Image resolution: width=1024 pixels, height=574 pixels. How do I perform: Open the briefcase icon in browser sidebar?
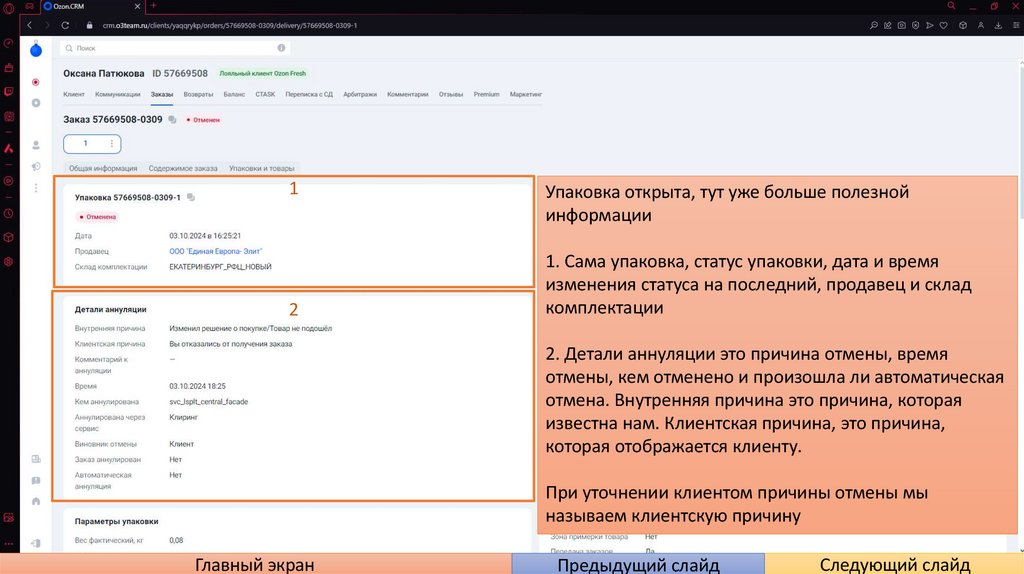8,67
